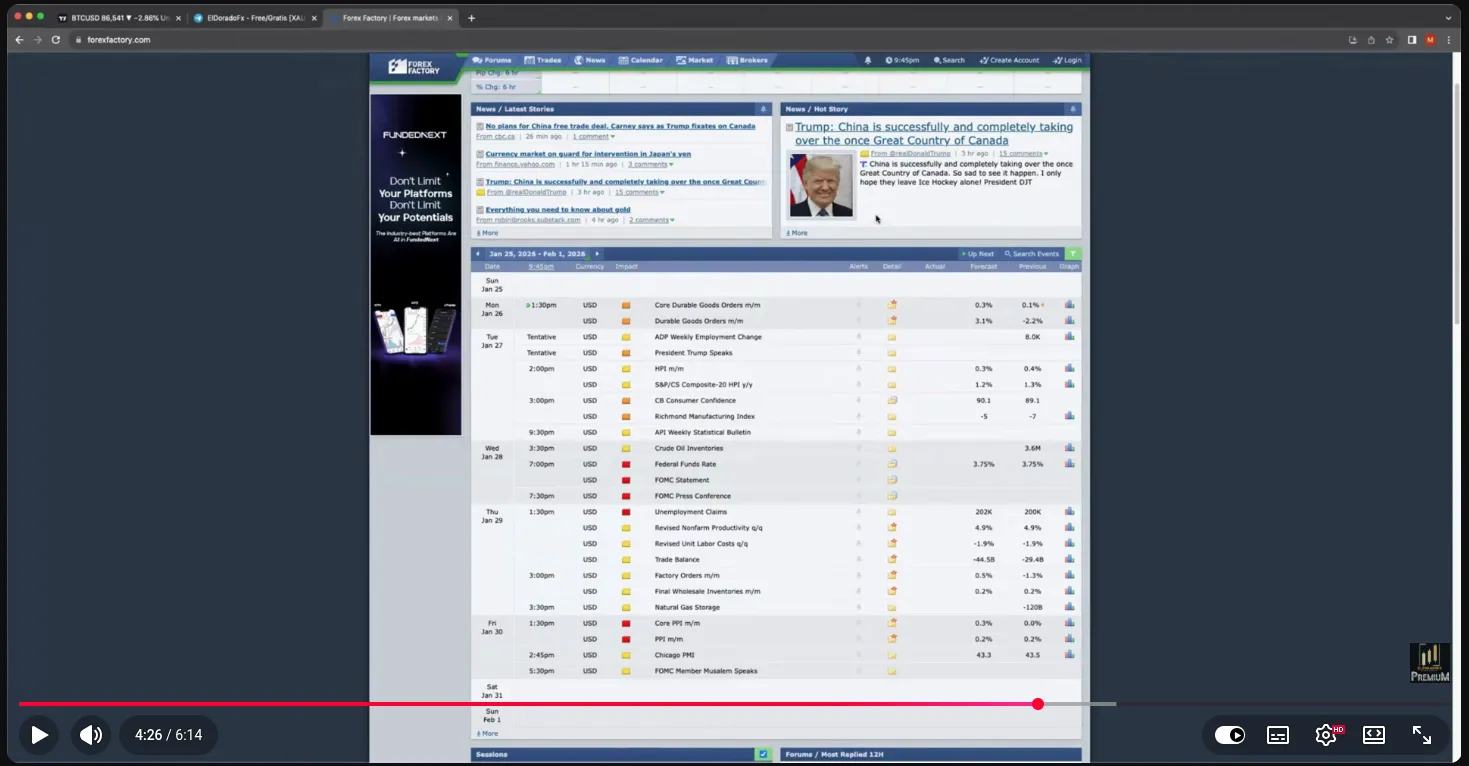Expand More under Latest Stories
The height and width of the screenshot is (766, 1469).
pos(489,233)
